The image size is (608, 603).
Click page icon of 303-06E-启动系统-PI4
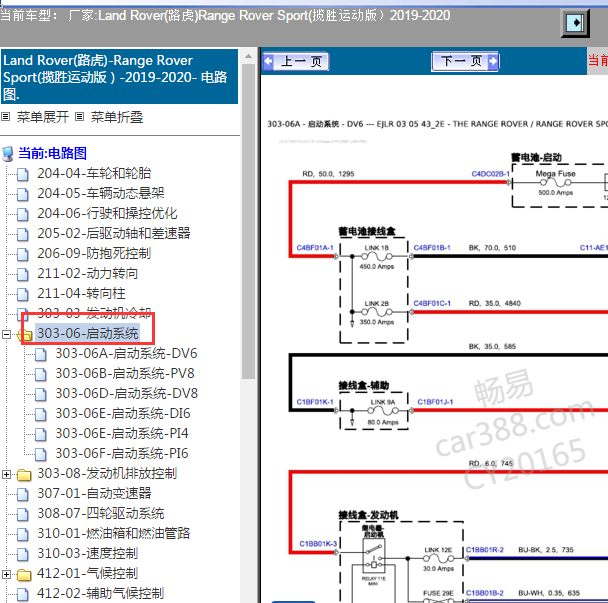(40, 434)
